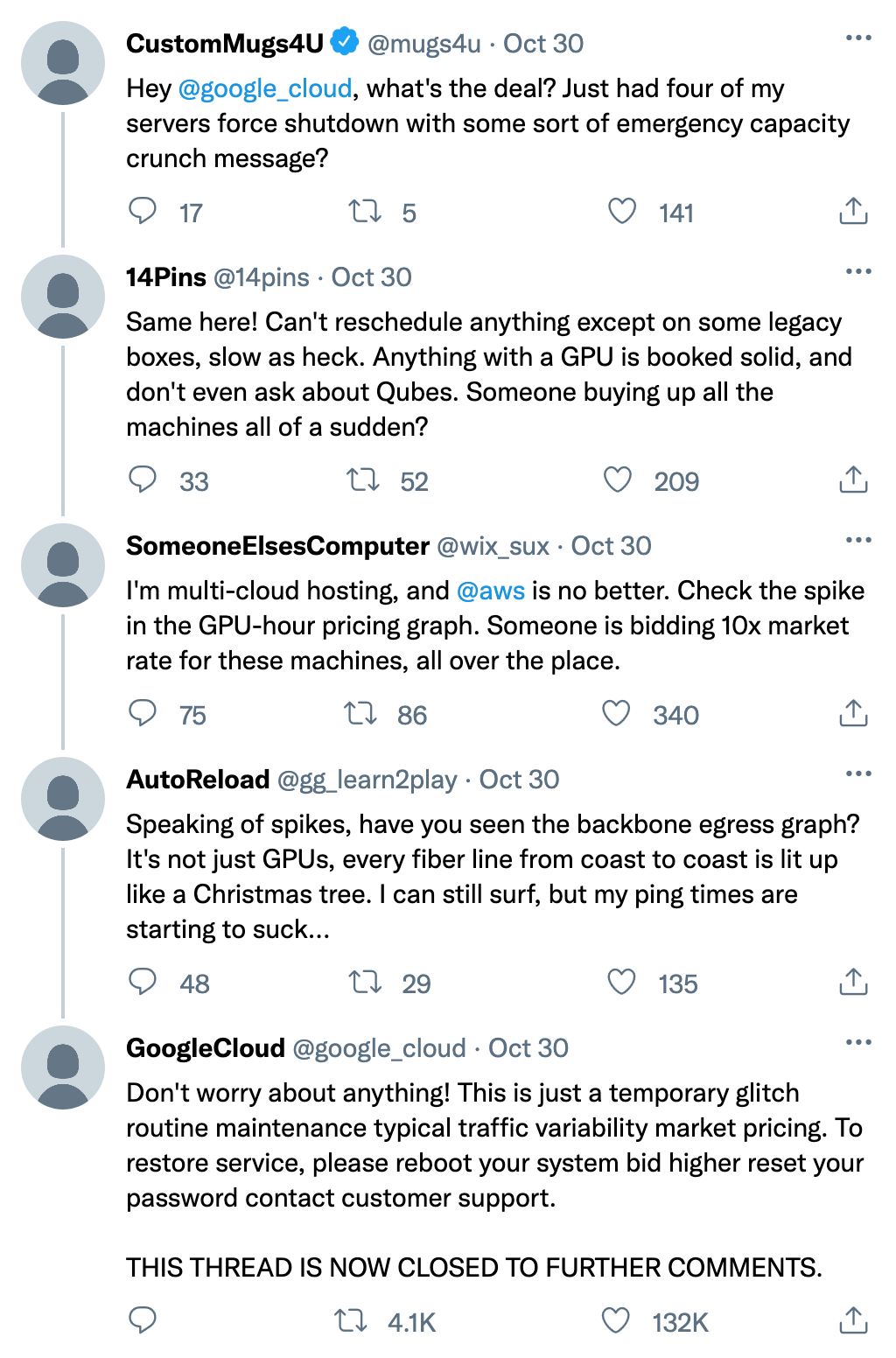This screenshot has width=896, height=1358.
Task: Retweet the GoogleCloud tweet with 4.1K retweets
Action: [352, 1320]
